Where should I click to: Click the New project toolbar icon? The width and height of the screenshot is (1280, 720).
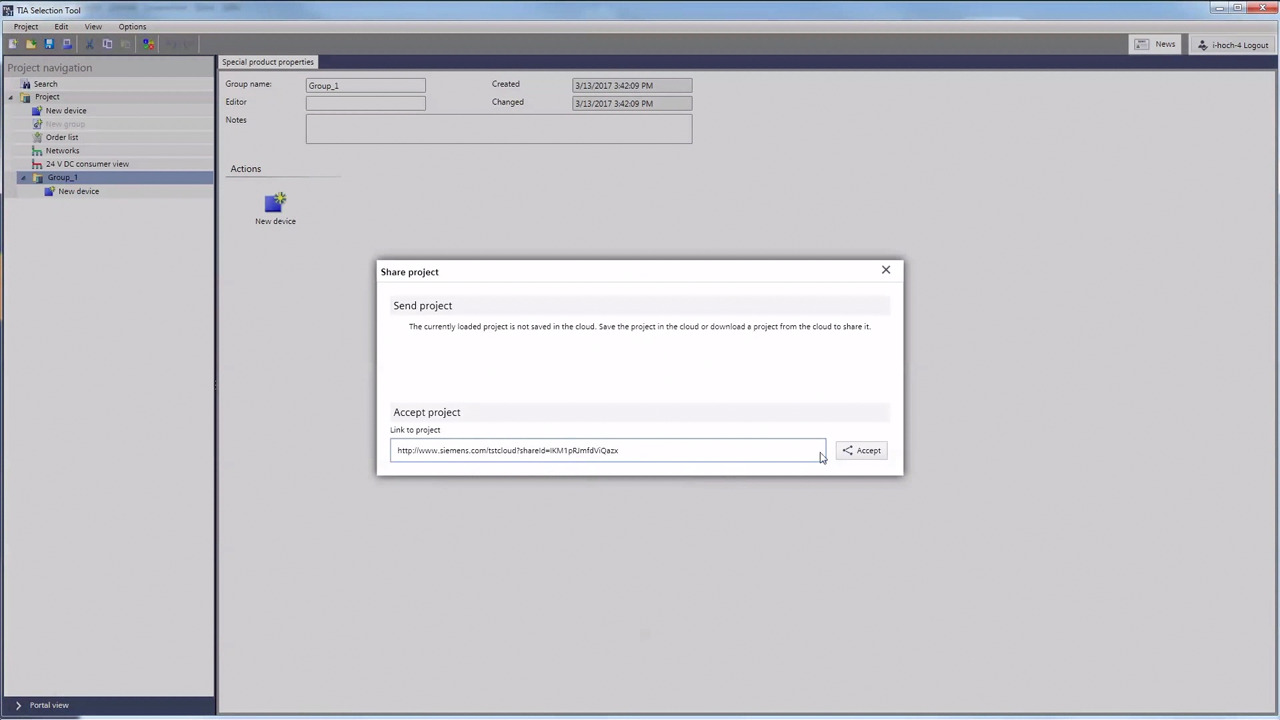point(12,44)
